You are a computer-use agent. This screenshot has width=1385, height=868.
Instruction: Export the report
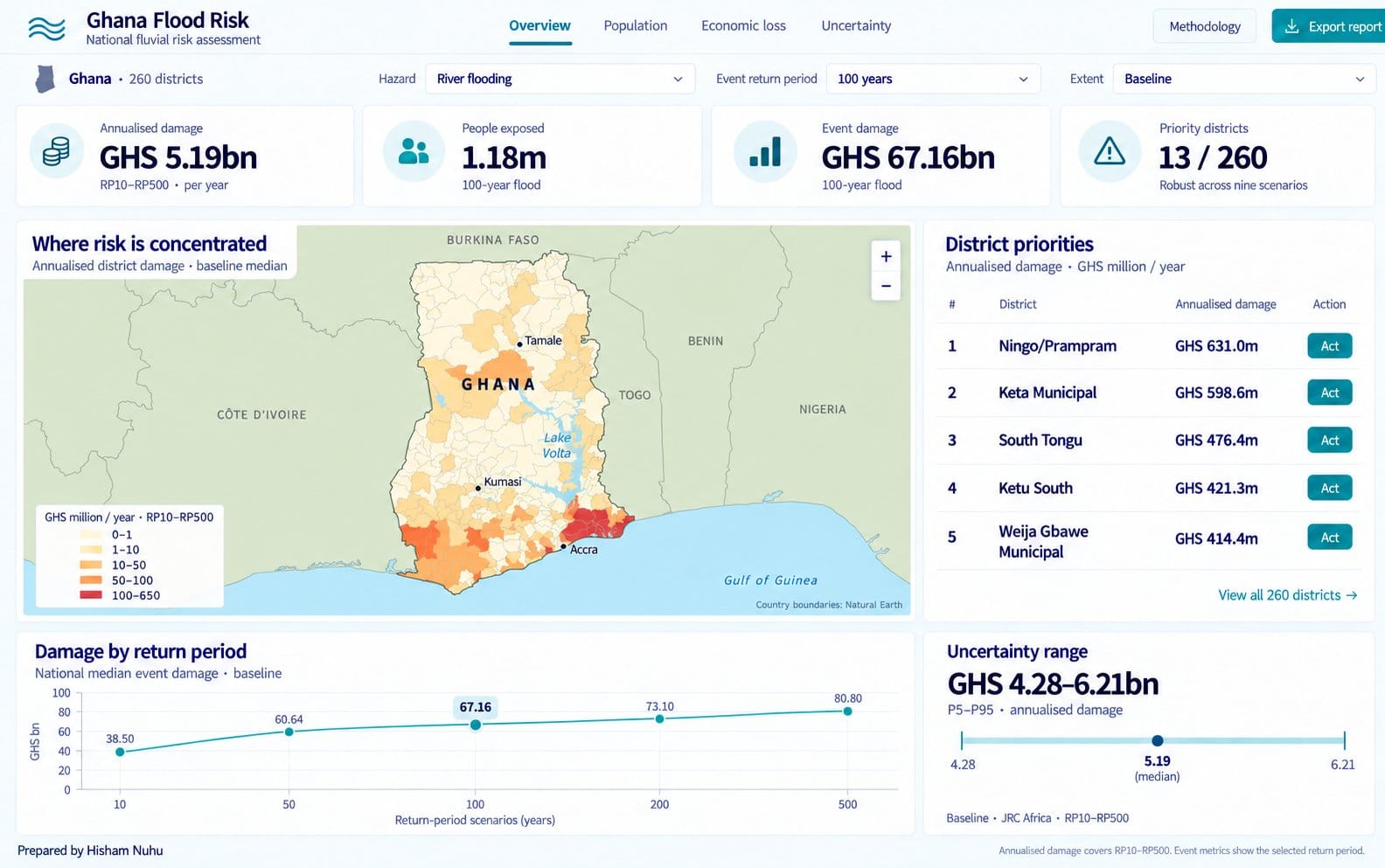click(x=1328, y=26)
